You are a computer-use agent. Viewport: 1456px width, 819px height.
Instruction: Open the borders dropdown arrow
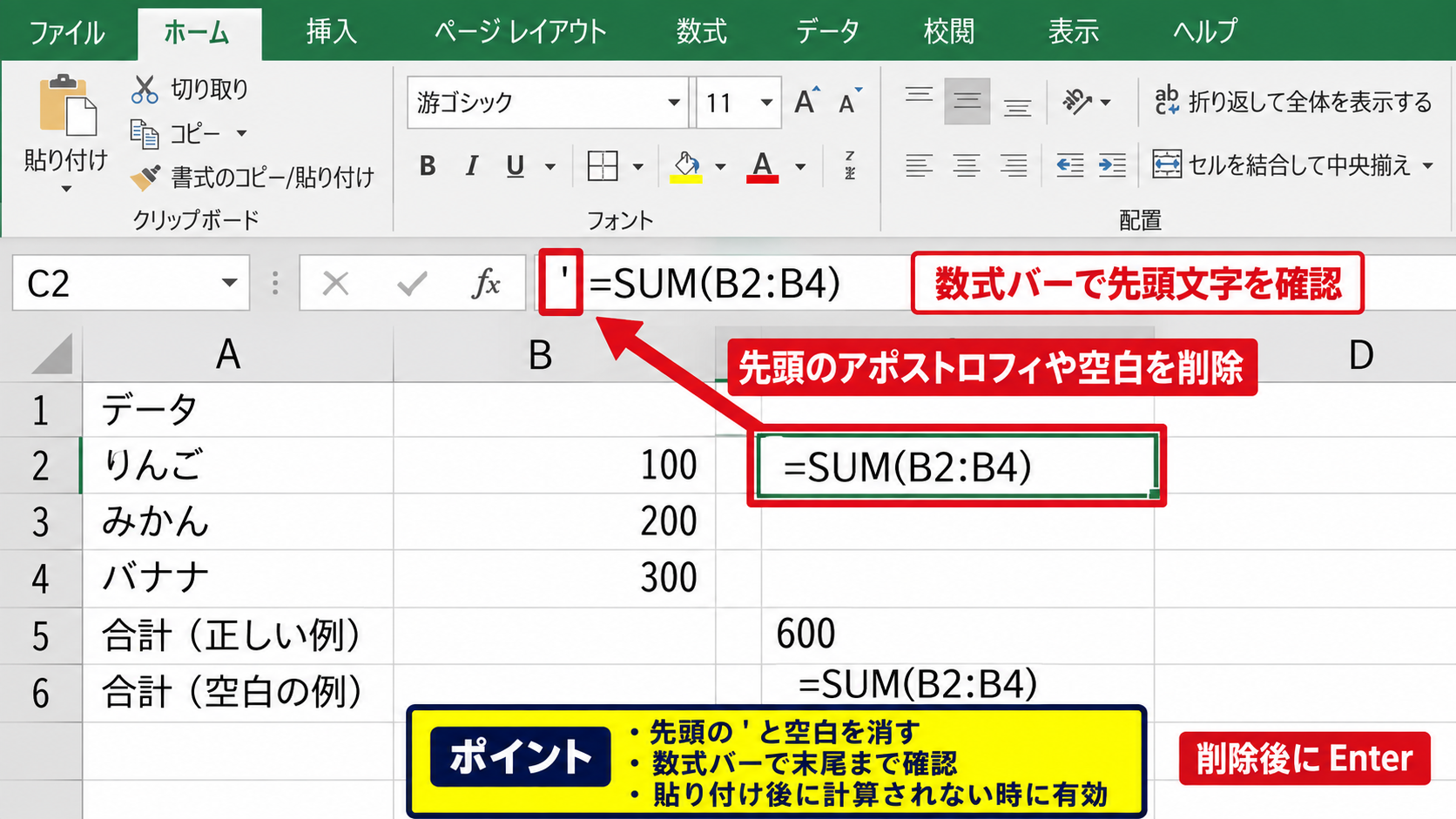[x=638, y=166]
